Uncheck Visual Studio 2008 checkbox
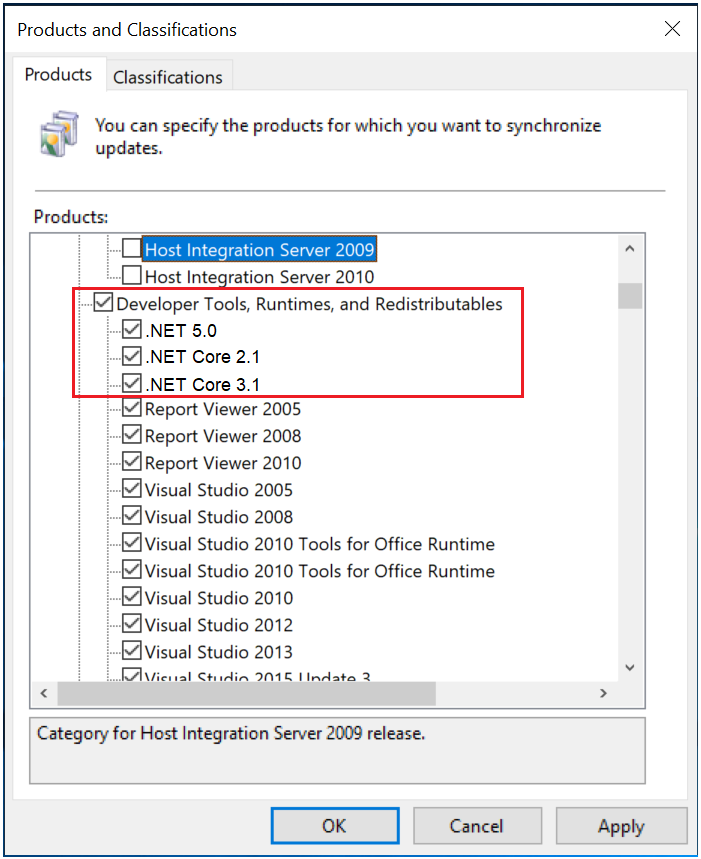 click(x=131, y=516)
